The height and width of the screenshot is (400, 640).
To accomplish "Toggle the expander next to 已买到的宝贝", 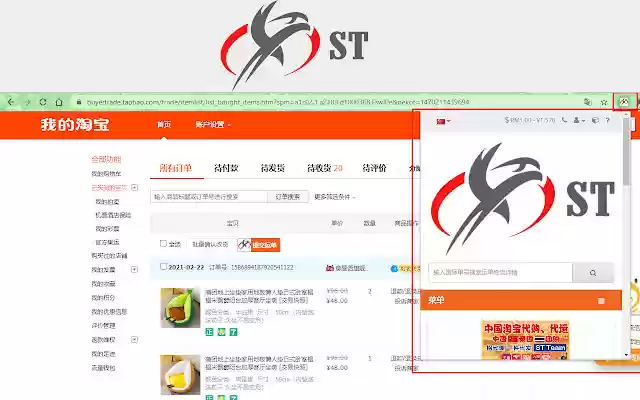I will 134,188.
